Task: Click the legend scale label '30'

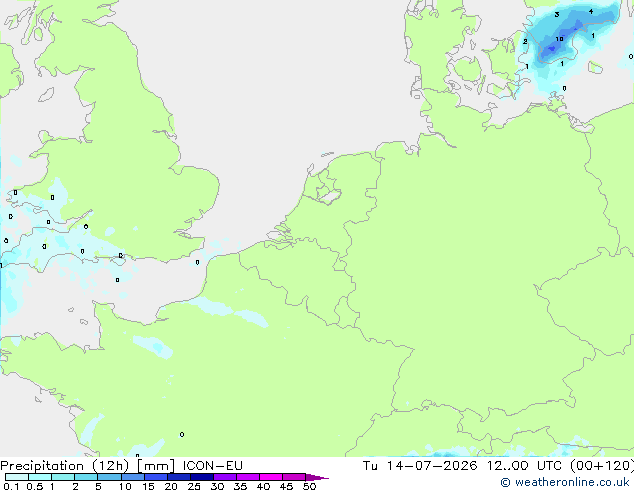Action: point(218,486)
